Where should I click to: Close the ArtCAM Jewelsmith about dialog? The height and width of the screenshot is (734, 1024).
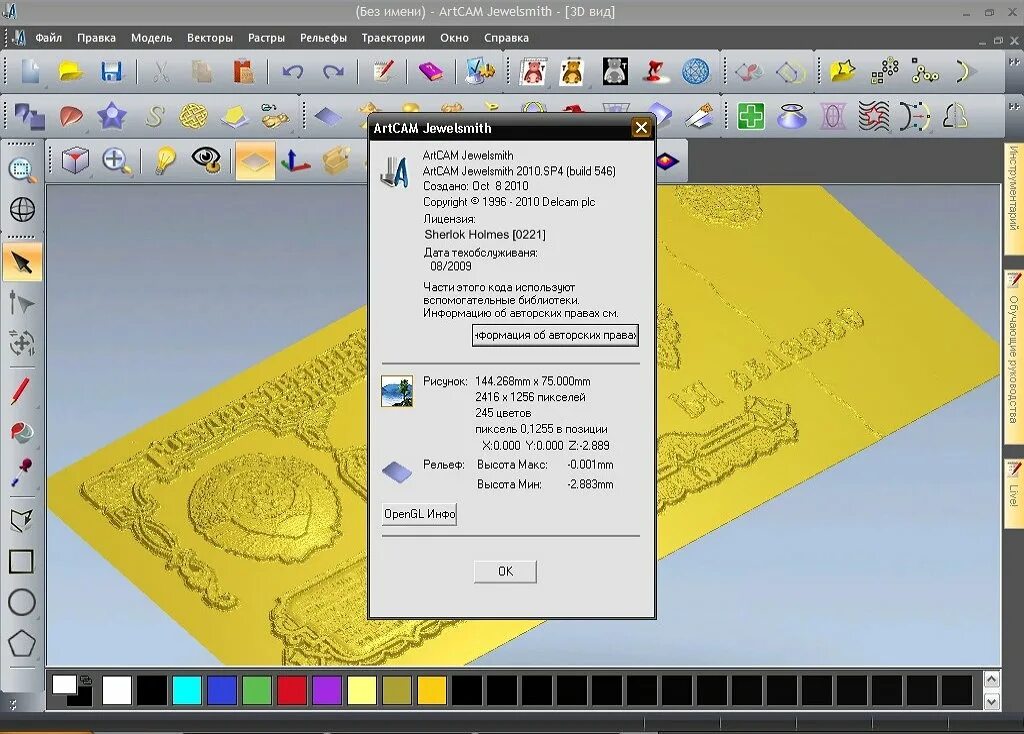pos(641,128)
